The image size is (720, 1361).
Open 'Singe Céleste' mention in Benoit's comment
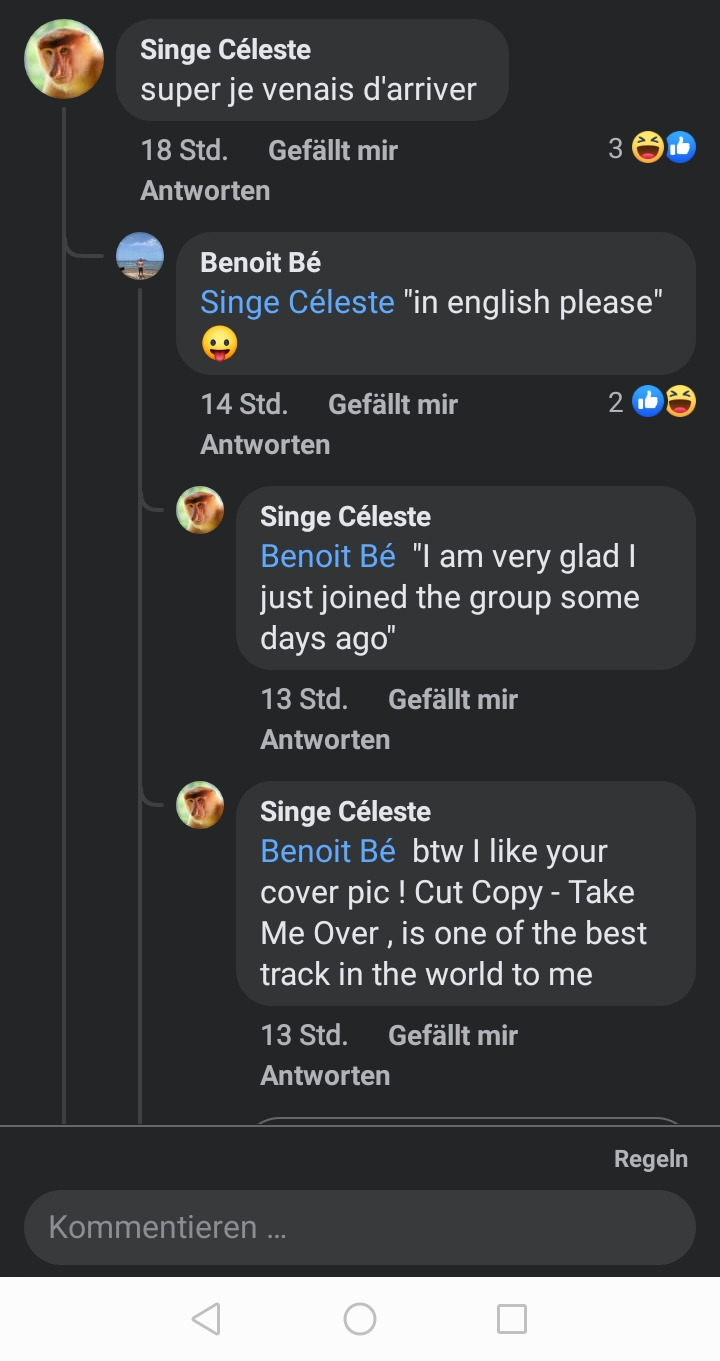(297, 302)
